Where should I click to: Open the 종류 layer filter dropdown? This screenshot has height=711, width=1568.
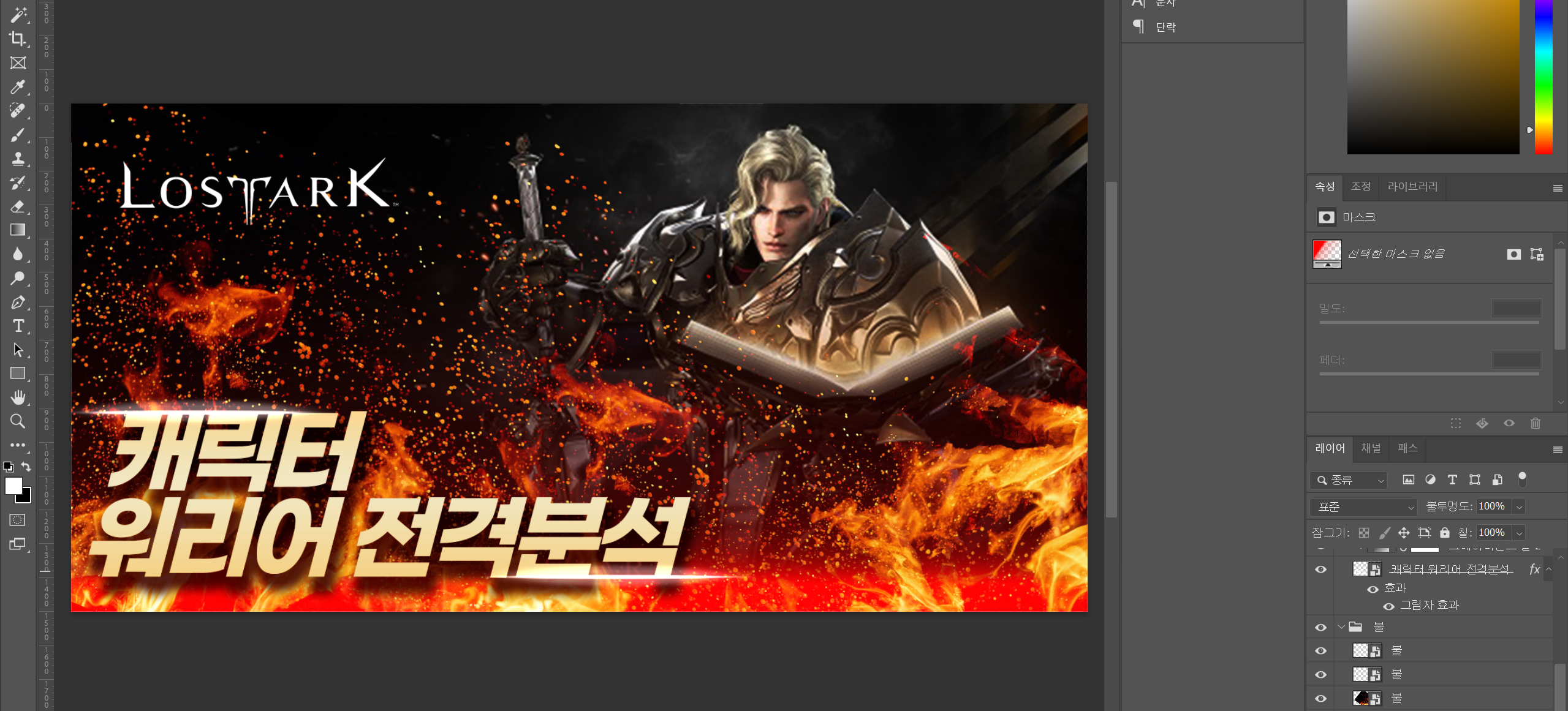pos(1348,480)
